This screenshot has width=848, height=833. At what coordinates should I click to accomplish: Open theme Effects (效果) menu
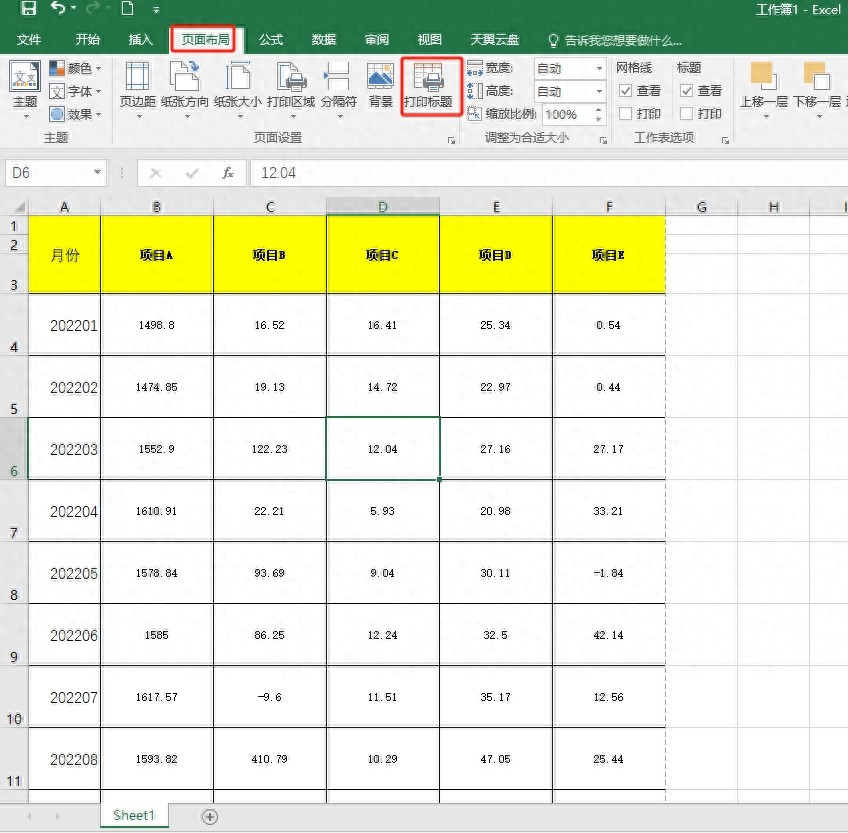click(75, 114)
